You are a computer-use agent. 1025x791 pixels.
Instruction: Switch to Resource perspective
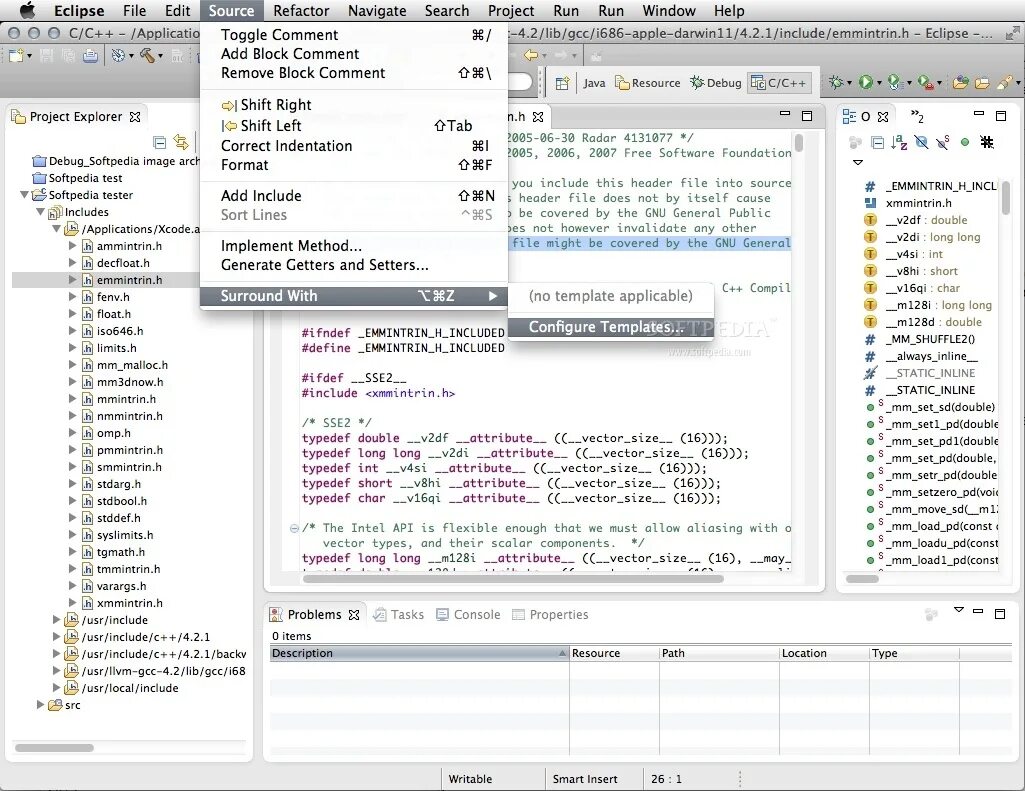(x=648, y=83)
